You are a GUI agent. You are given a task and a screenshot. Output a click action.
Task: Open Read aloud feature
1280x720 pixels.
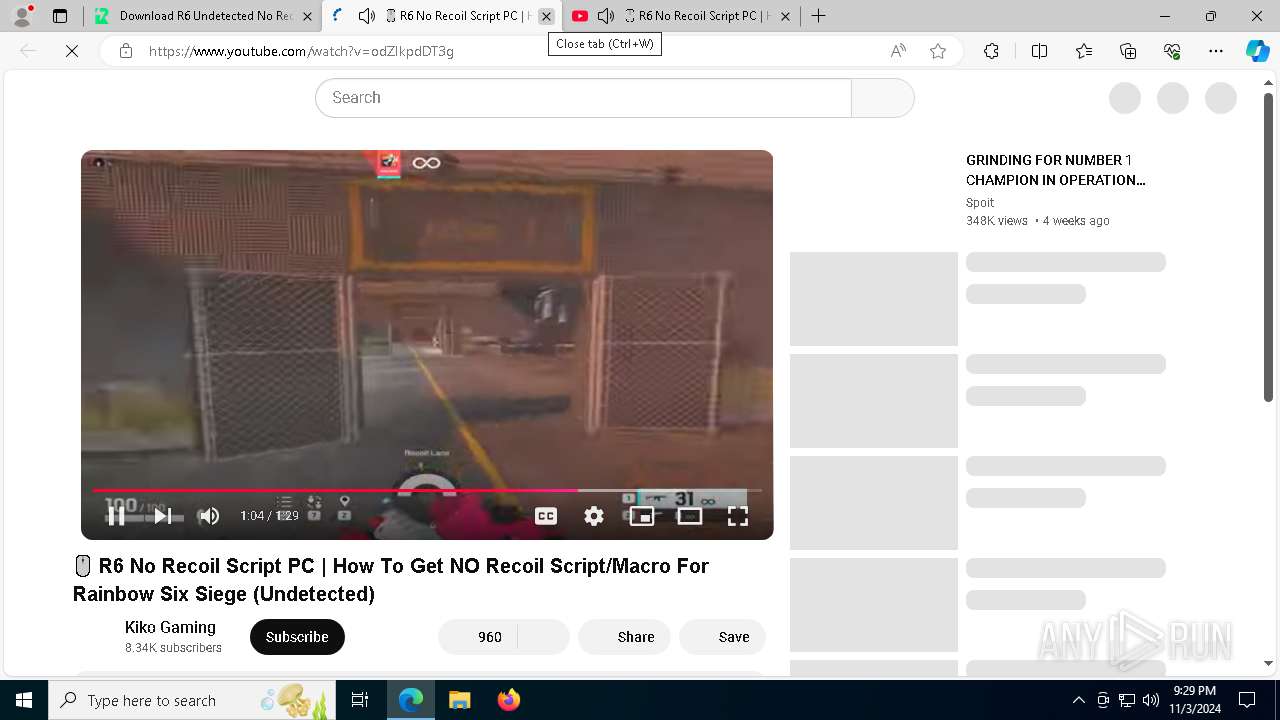(898, 51)
